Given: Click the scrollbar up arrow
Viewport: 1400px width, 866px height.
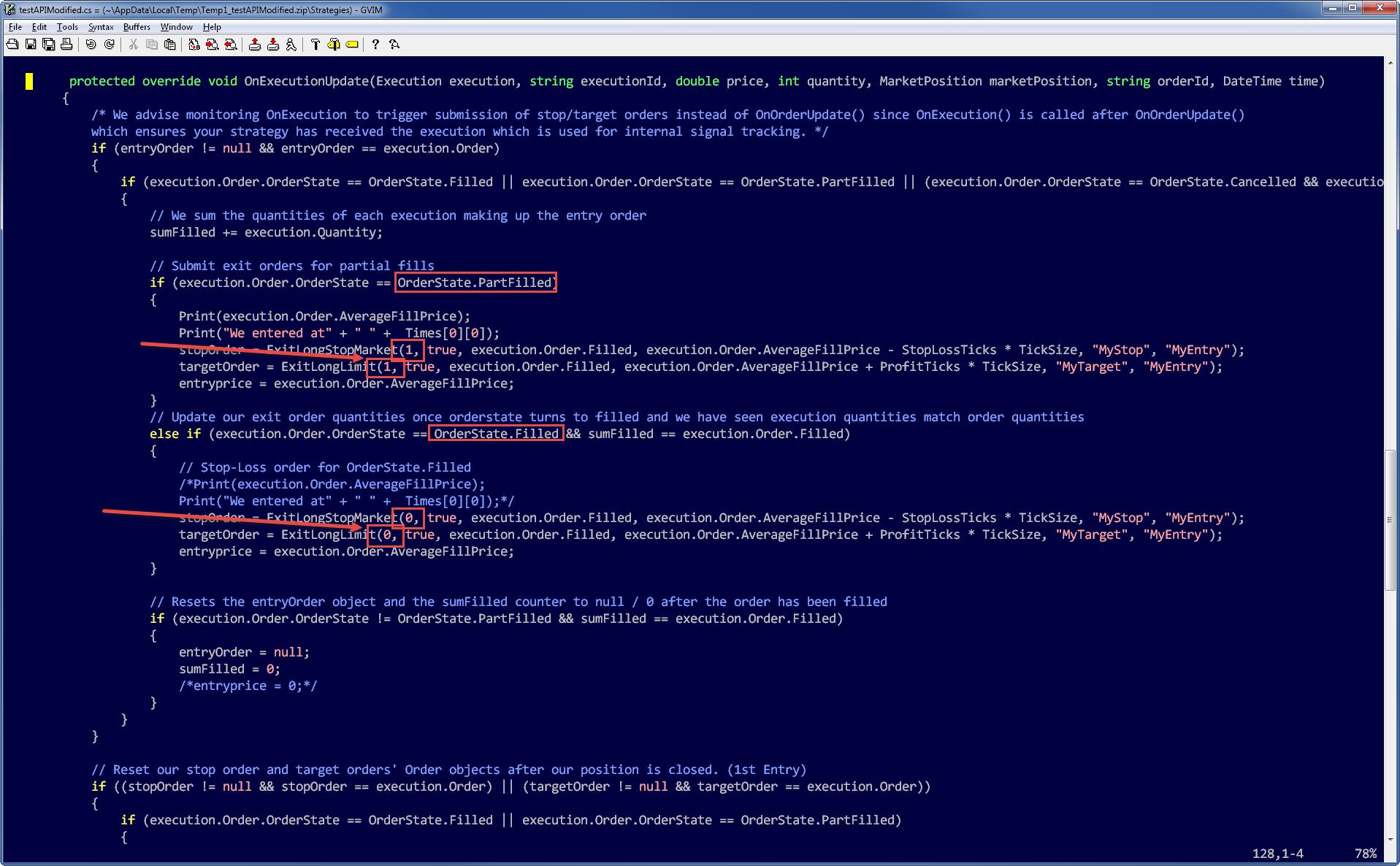Looking at the screenshot, I should tap(1391, 62).
